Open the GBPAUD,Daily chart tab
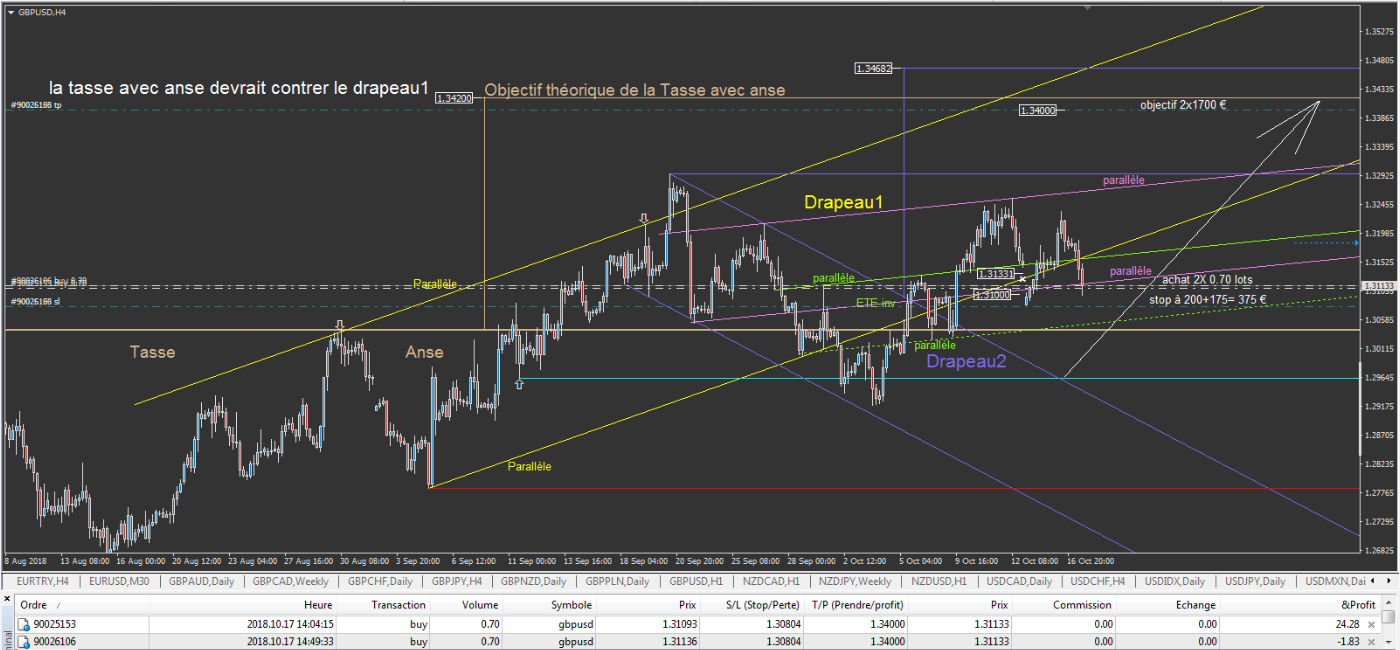Screen dimensions: 1400x650 [199, 581]
